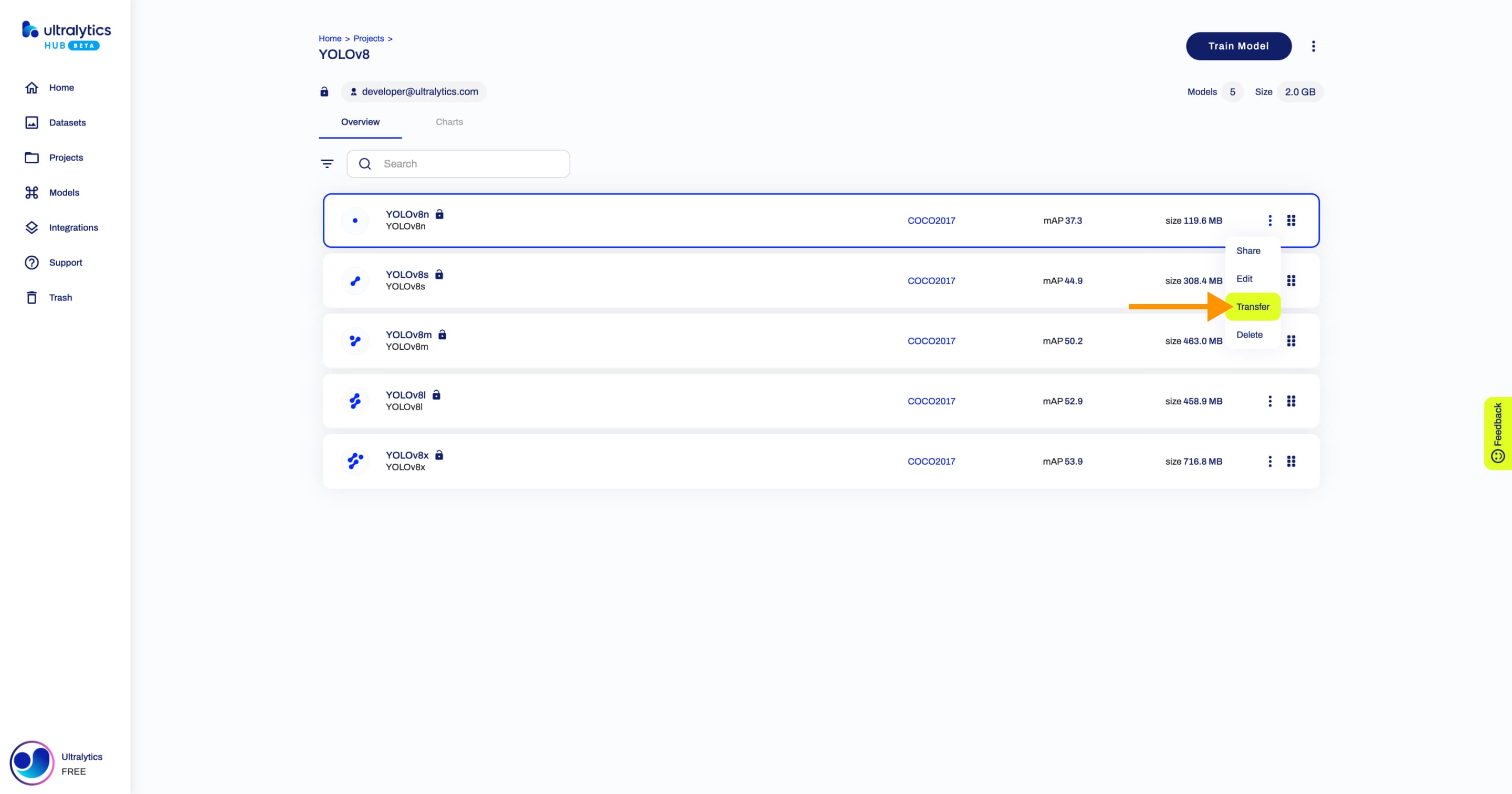Switch to the Charts tab
The image size is (1512, 794).
click(448, 122)
